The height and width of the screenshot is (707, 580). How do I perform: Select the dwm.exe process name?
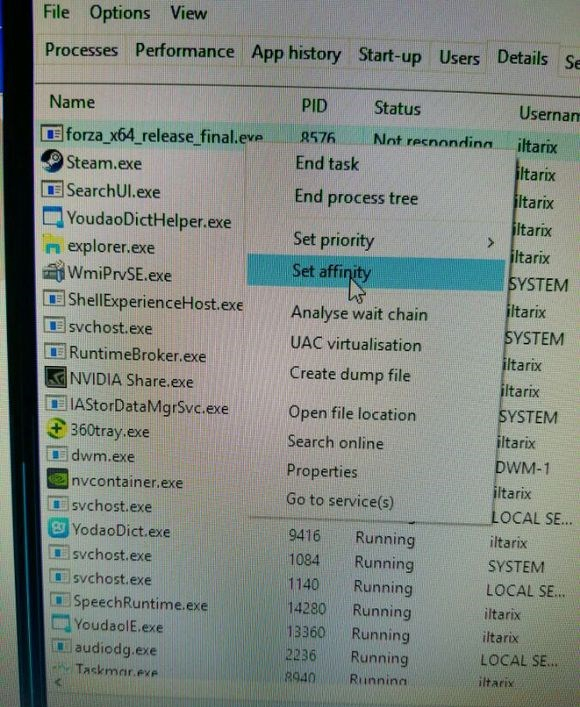click(x=103, y=456)
